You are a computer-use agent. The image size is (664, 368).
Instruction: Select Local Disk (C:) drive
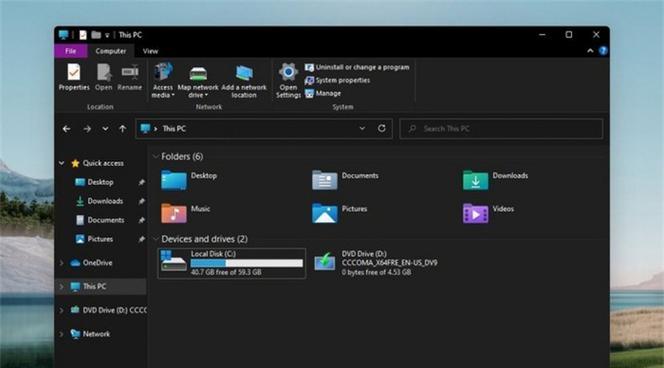tap(232, 263)
